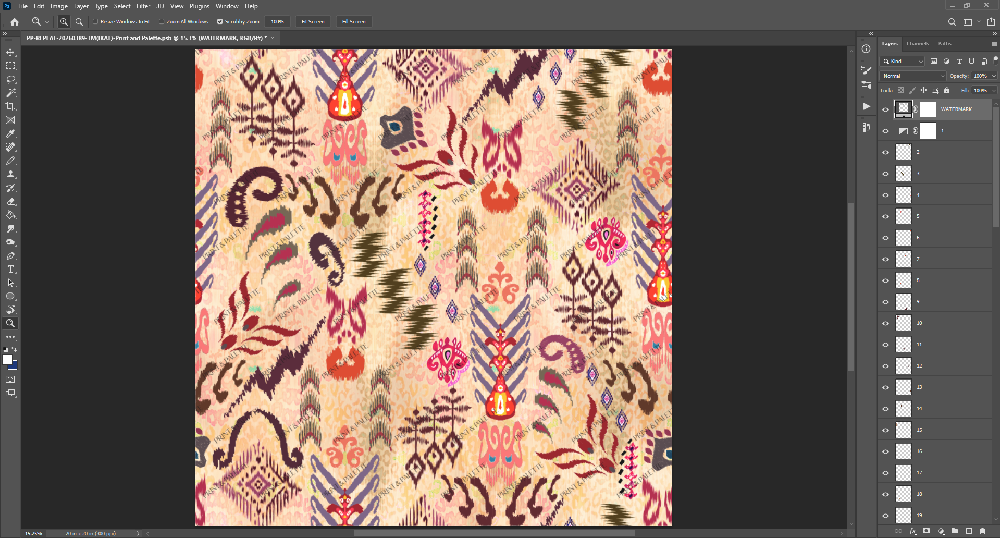The image size is (1000, 538).
Task: Select the Eyedropper tool
Action: coord(11,134)
